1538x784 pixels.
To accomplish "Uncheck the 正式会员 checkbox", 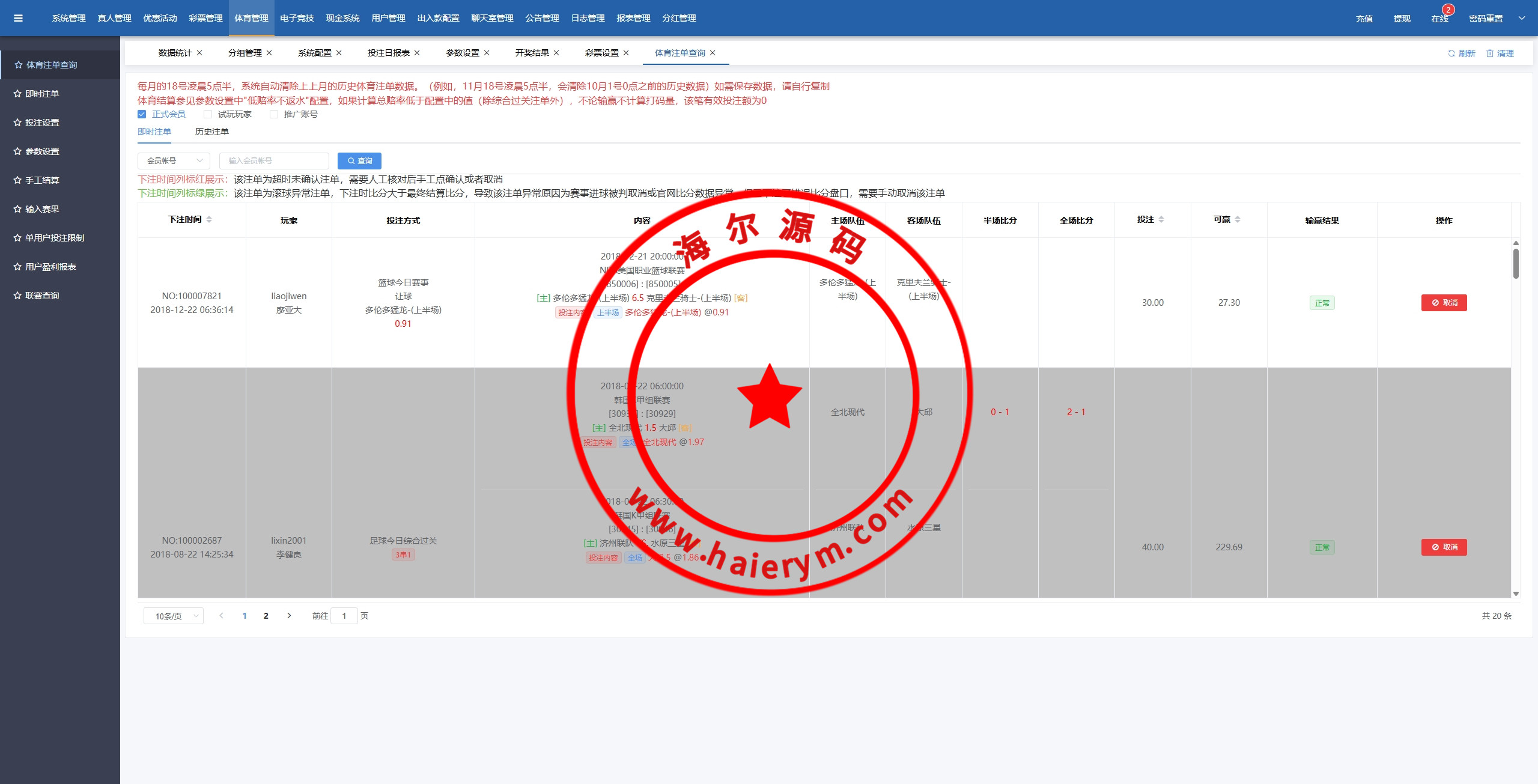I will pyautogui.click(x=142, y=114).
